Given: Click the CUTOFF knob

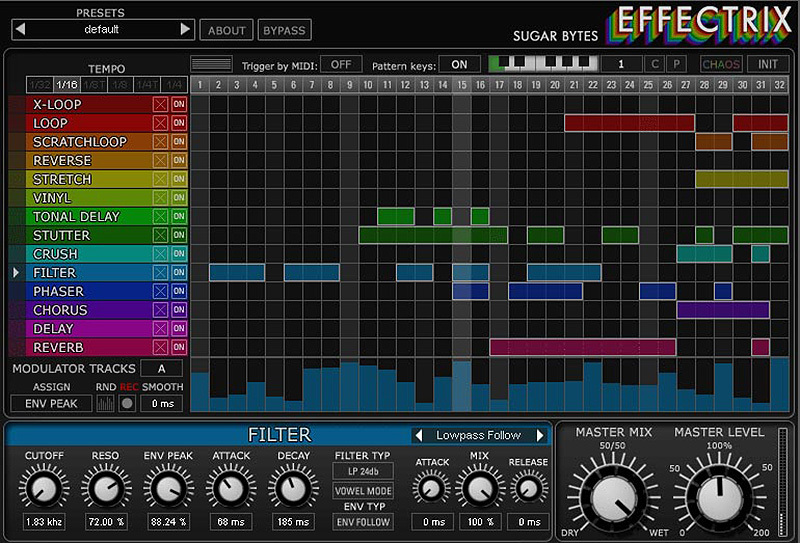Looking at the screenshot, I should [42, 489].
